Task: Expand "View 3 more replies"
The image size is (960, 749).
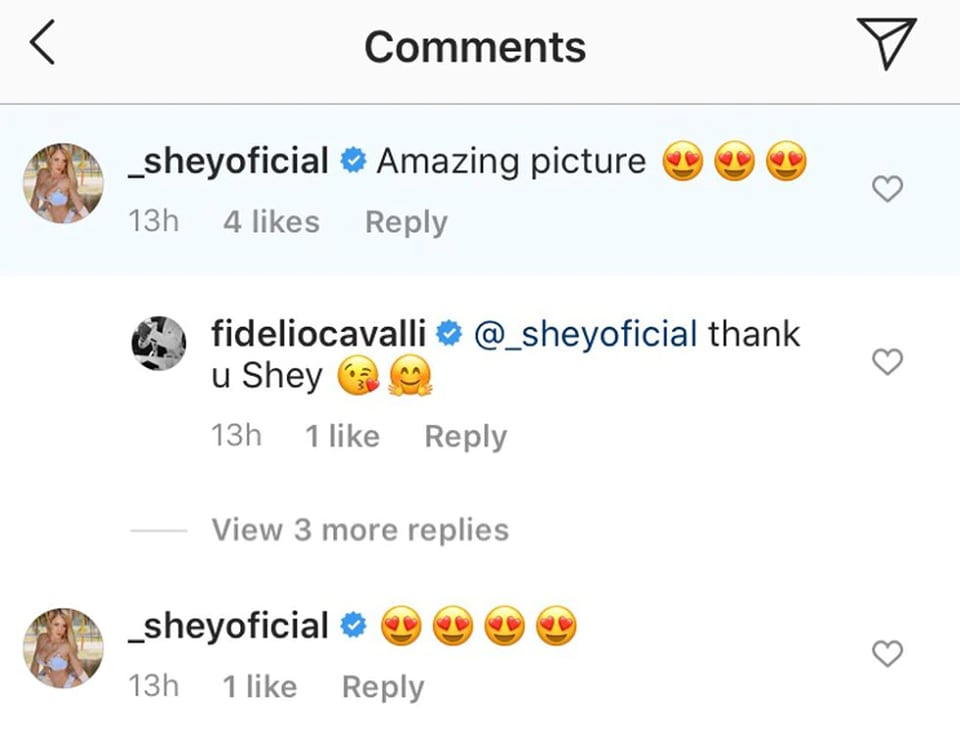Action: 360,529
